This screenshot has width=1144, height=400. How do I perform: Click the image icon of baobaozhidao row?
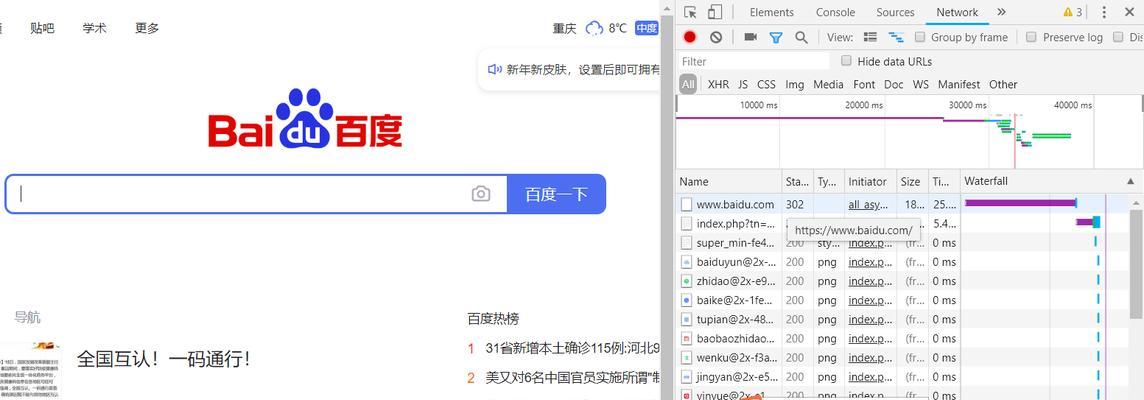coord(686,339)
